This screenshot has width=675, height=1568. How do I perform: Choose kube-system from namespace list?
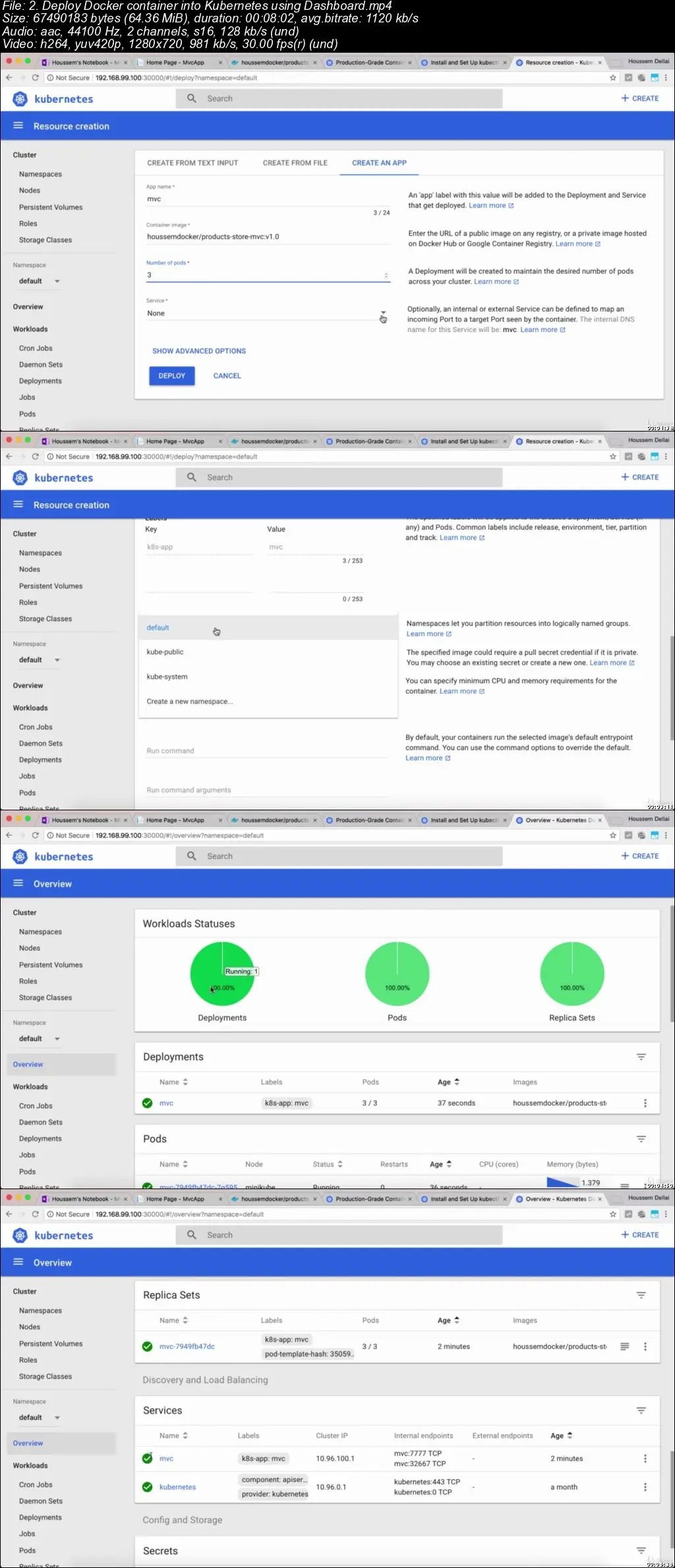click(x=268, y=677)
